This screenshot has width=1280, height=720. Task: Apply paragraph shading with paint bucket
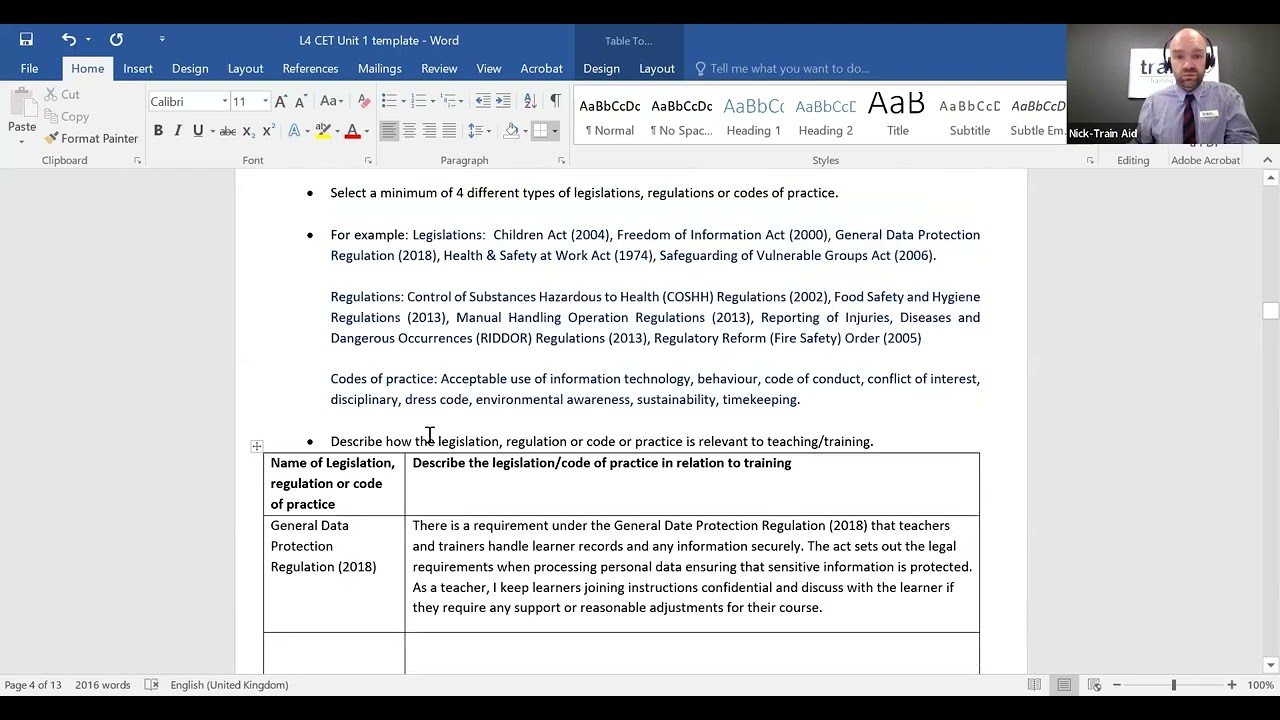pyautogui.click(x=511, y=131)
